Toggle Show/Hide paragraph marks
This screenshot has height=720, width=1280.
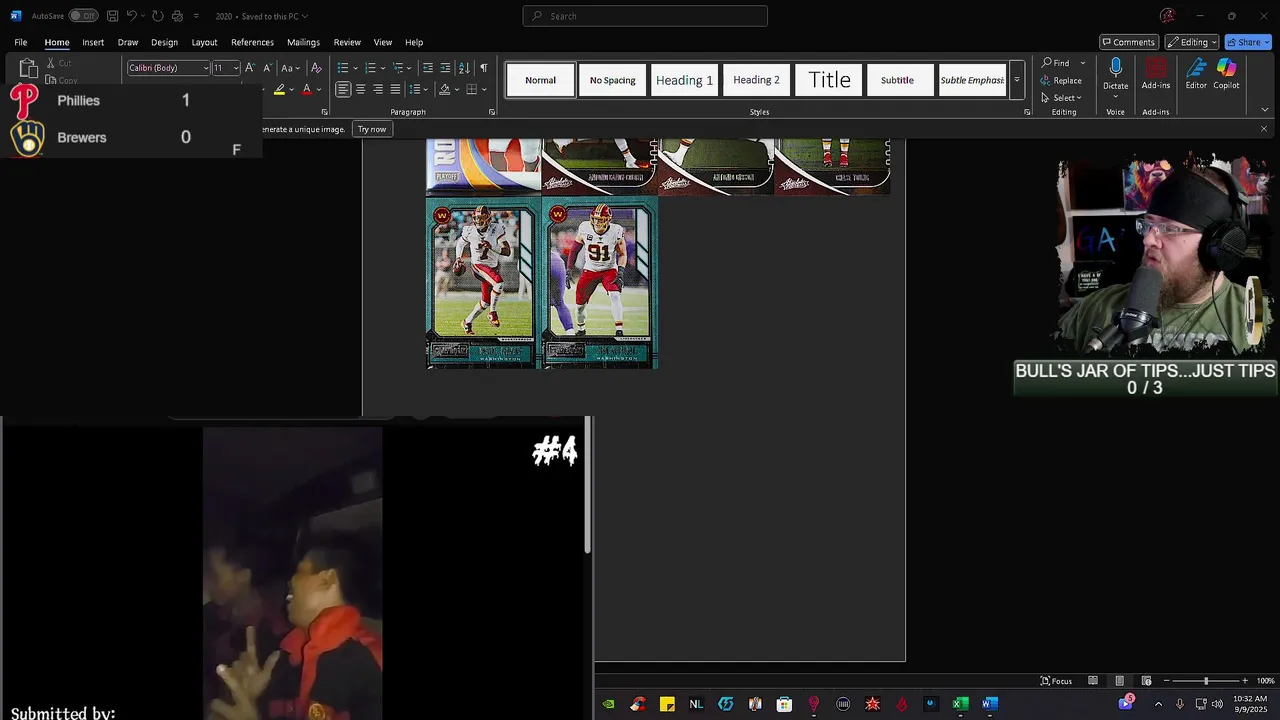click(x=483, y=68)
